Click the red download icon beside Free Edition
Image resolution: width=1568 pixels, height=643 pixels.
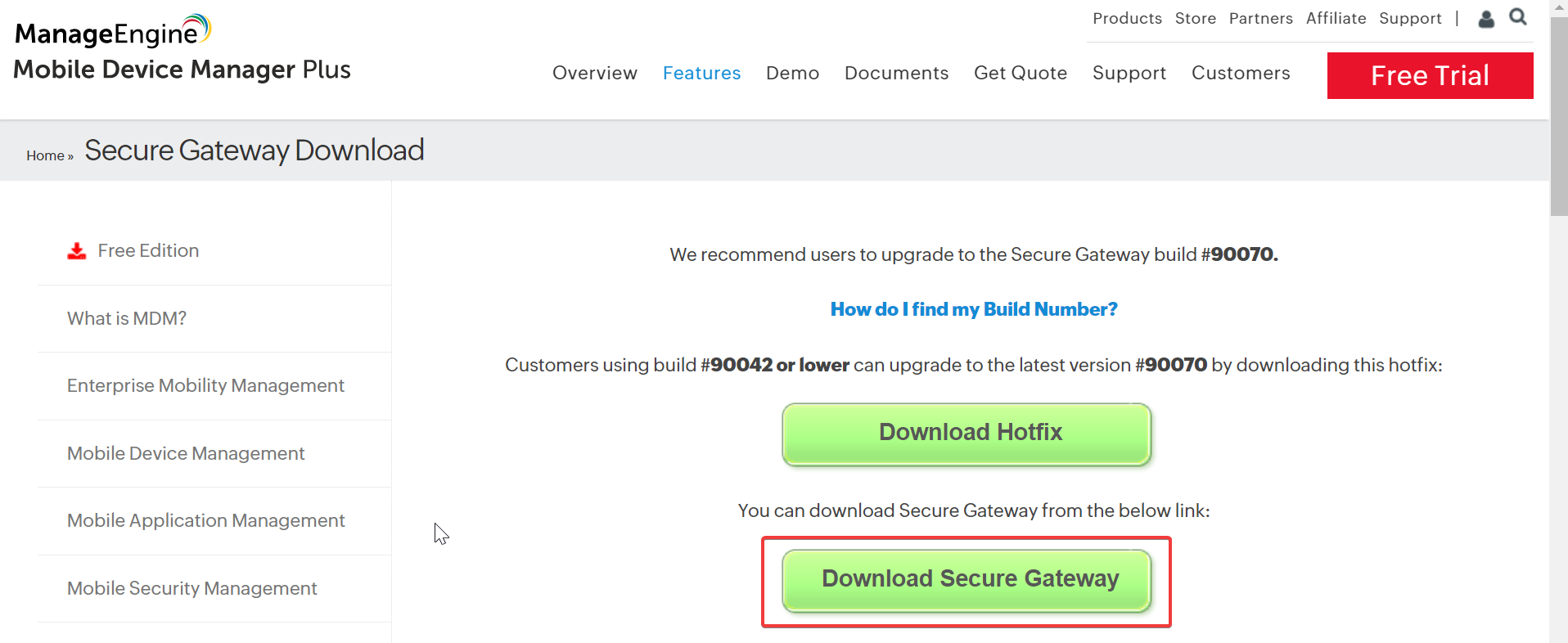(x=77, y=251)
